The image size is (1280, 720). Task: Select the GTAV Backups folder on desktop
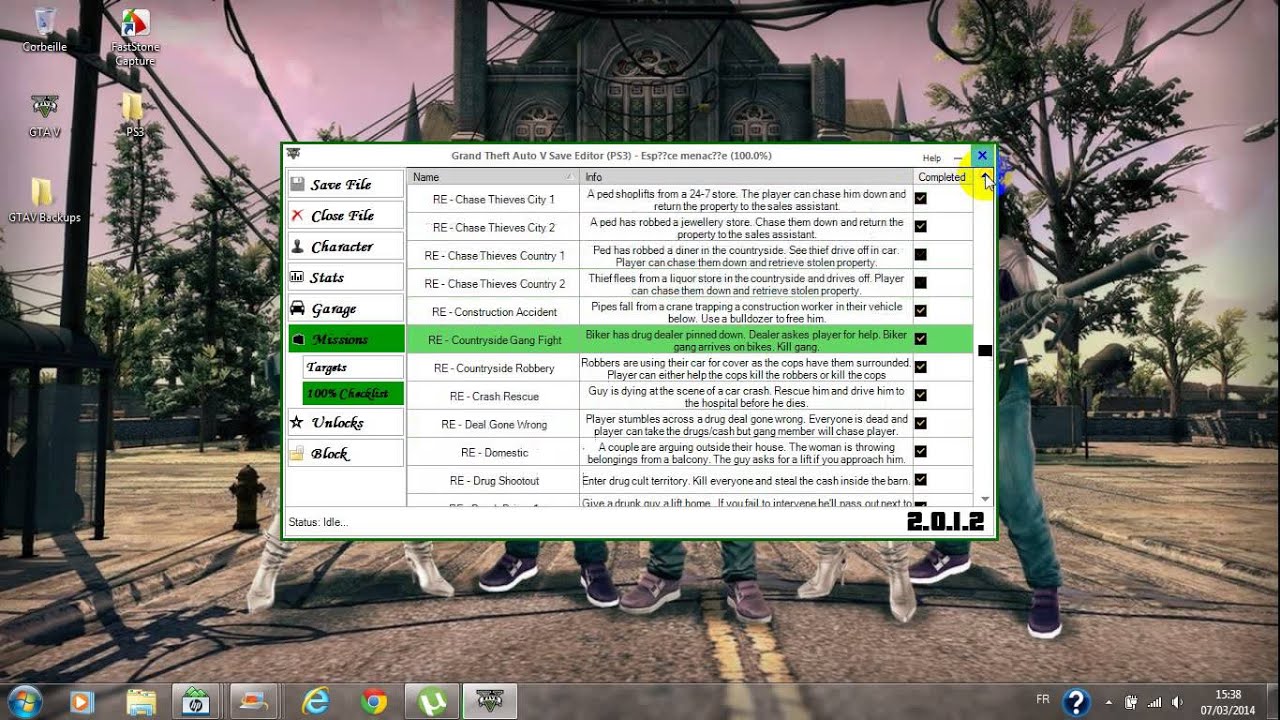click(x=44, y=200)
